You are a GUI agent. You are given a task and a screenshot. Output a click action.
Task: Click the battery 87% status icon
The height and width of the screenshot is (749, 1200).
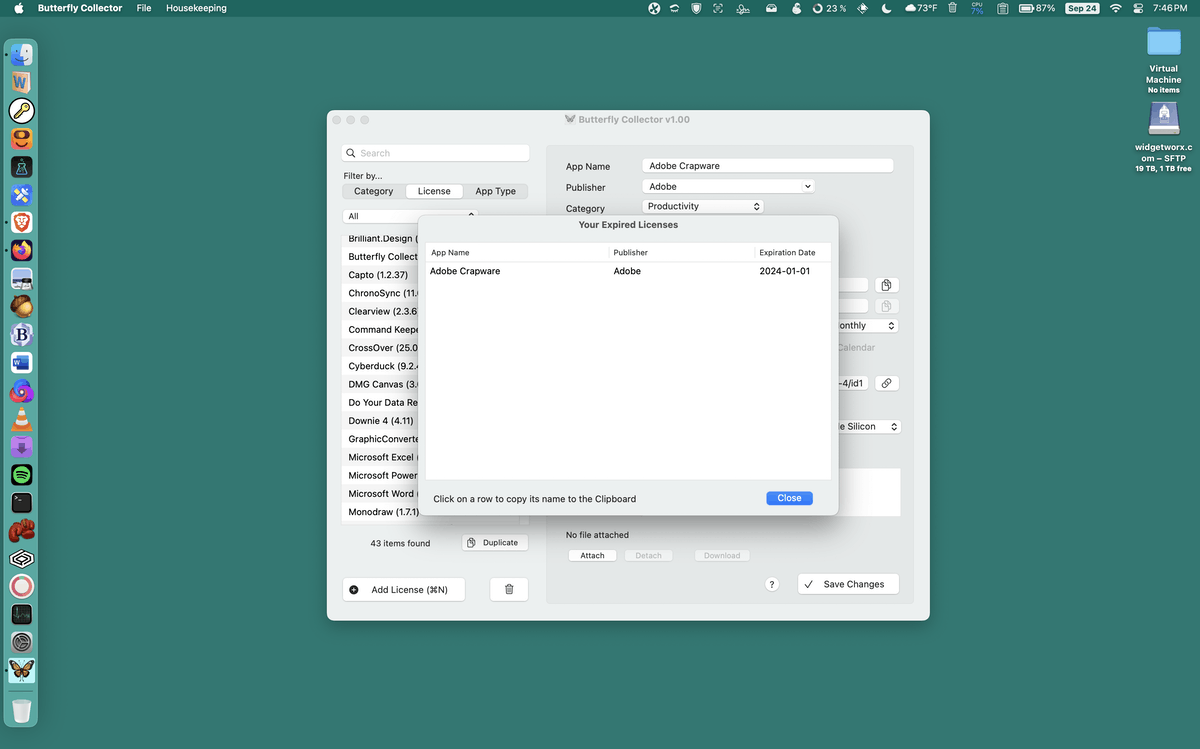tap(1037, 8)
